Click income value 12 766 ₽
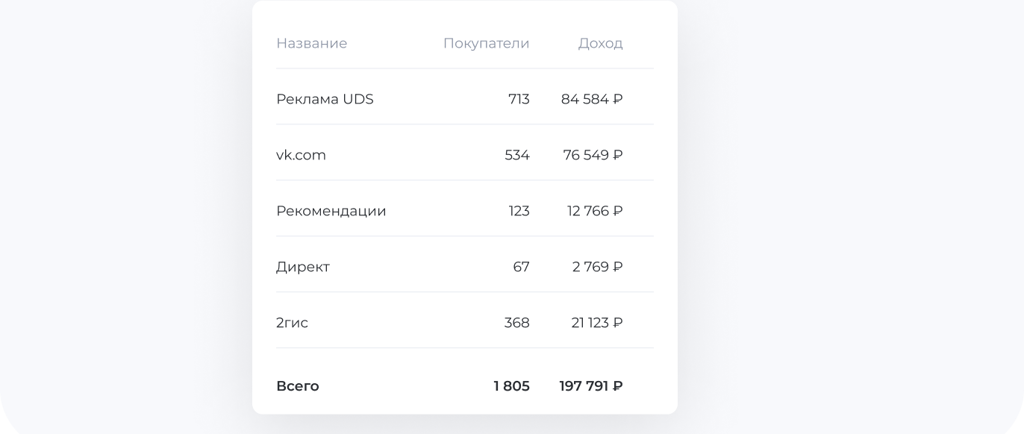 [595, 211]
